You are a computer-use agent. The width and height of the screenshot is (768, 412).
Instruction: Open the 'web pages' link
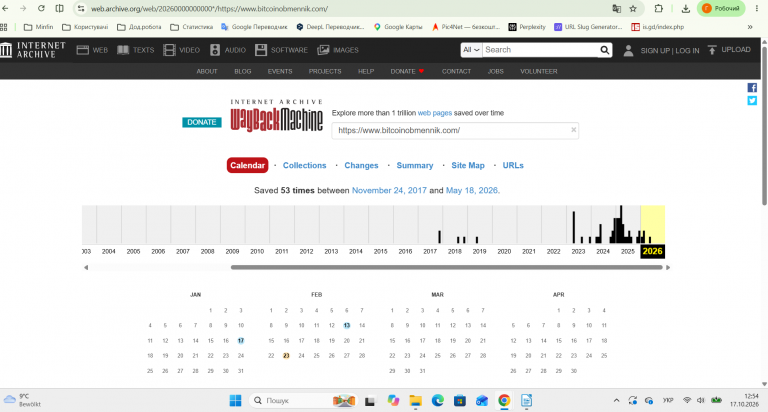pyautogui.click(x=434, y=113)
